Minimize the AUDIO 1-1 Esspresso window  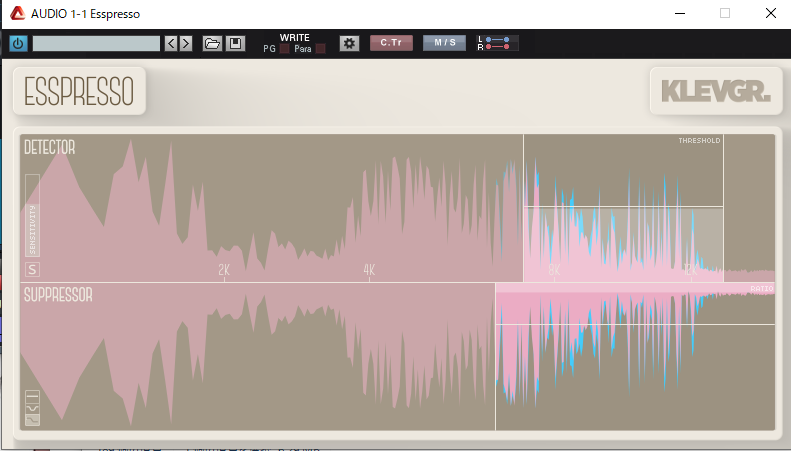click(x=680, y=14)
